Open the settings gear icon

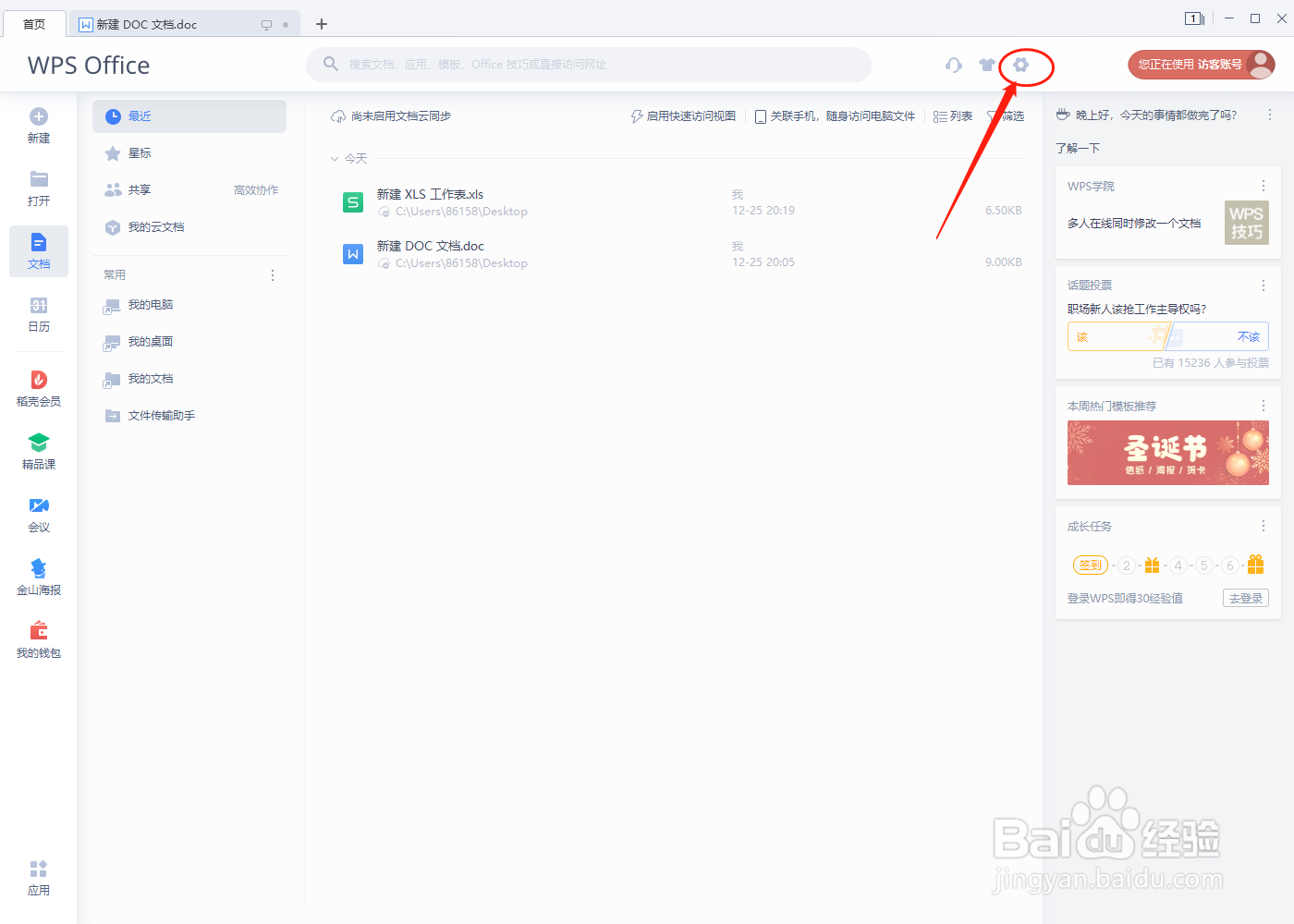[x=1020, y=65]
